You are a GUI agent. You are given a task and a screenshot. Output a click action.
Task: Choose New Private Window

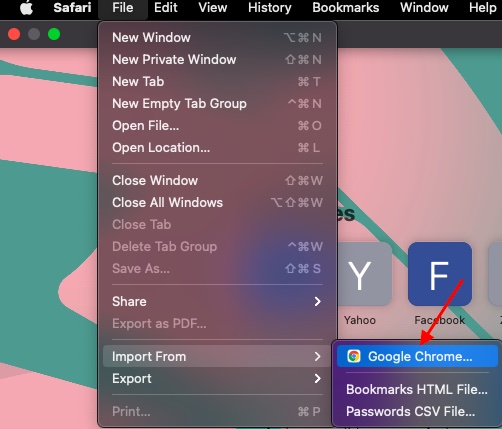[x=217, y=60]
